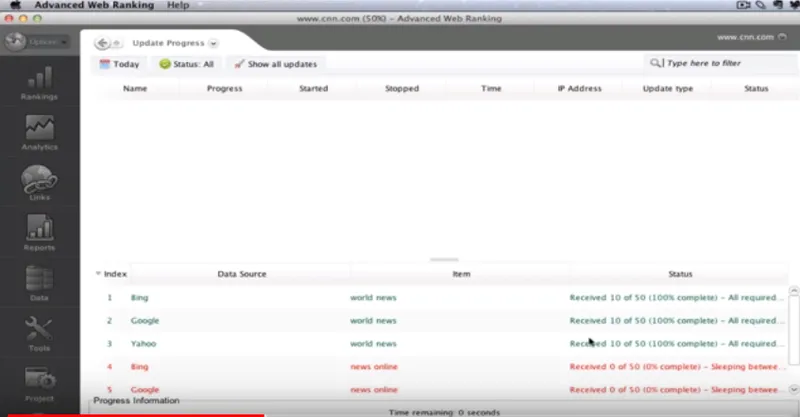This screenshot has width=800, height=417.
Task: Click world news item in Yahoo row
Action: pyautogui.click(x=373, y=344)
